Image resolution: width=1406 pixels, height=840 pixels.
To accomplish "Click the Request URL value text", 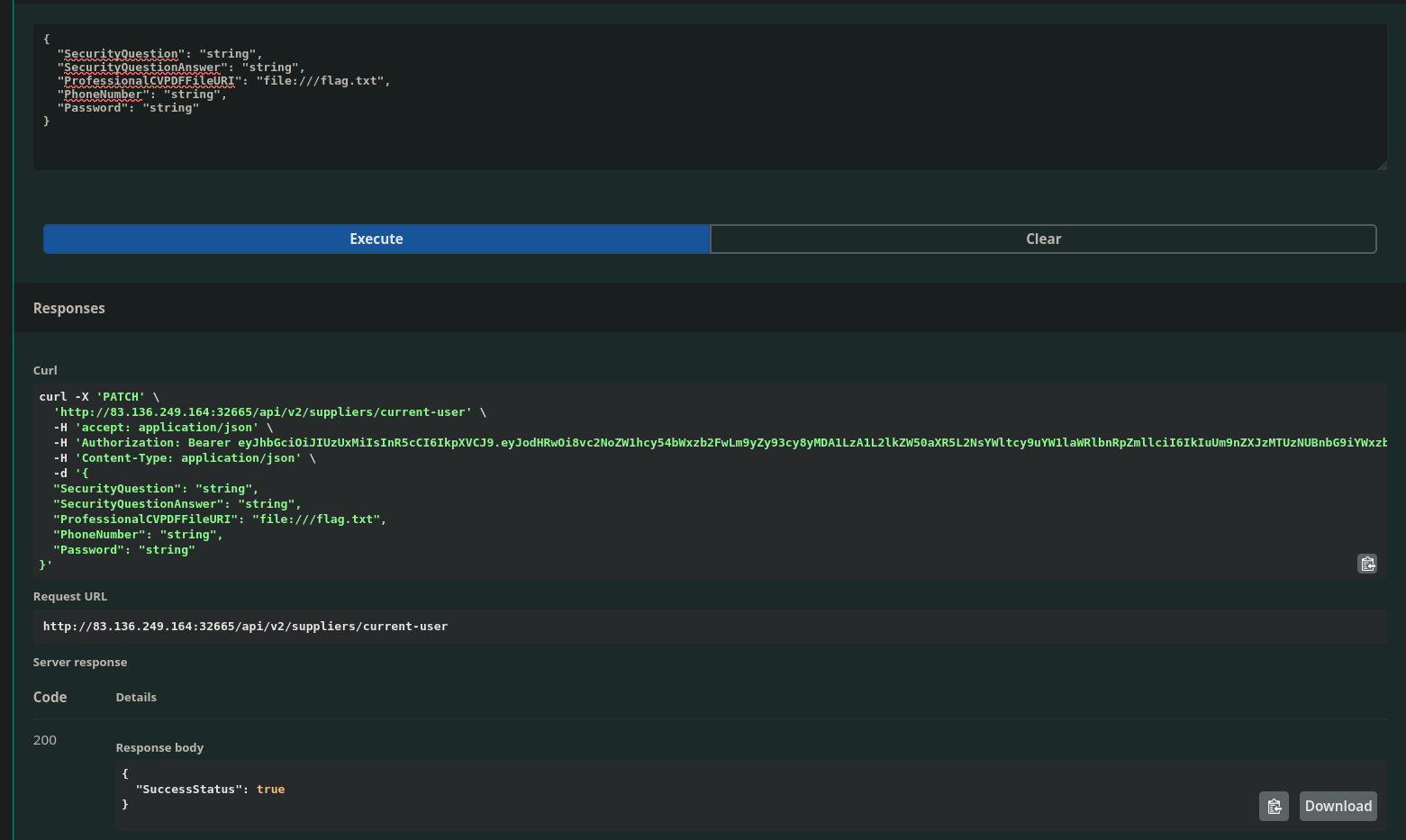I will pyautogui.click(x=245, y=627).
